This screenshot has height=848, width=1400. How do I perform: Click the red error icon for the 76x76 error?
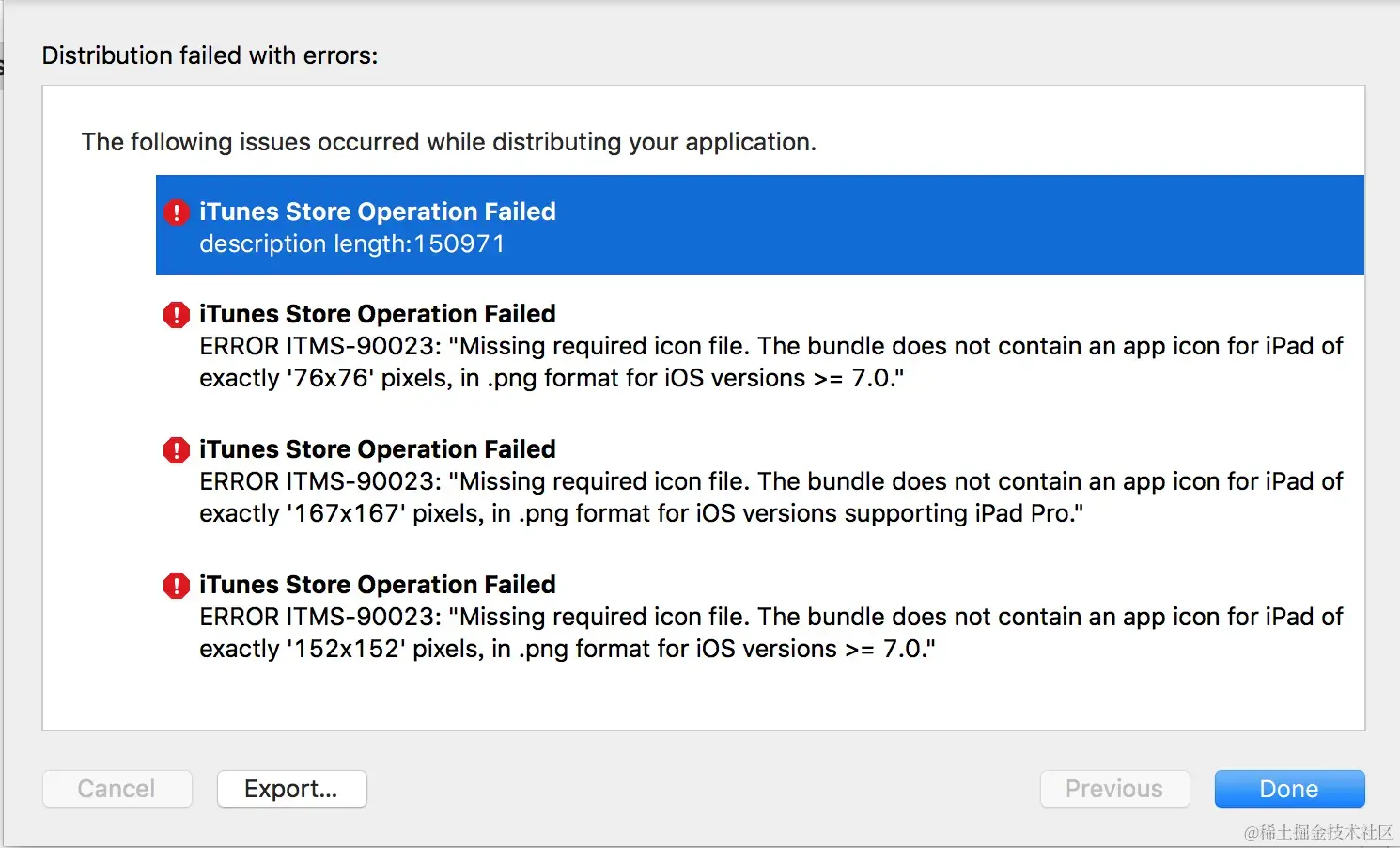176,314
